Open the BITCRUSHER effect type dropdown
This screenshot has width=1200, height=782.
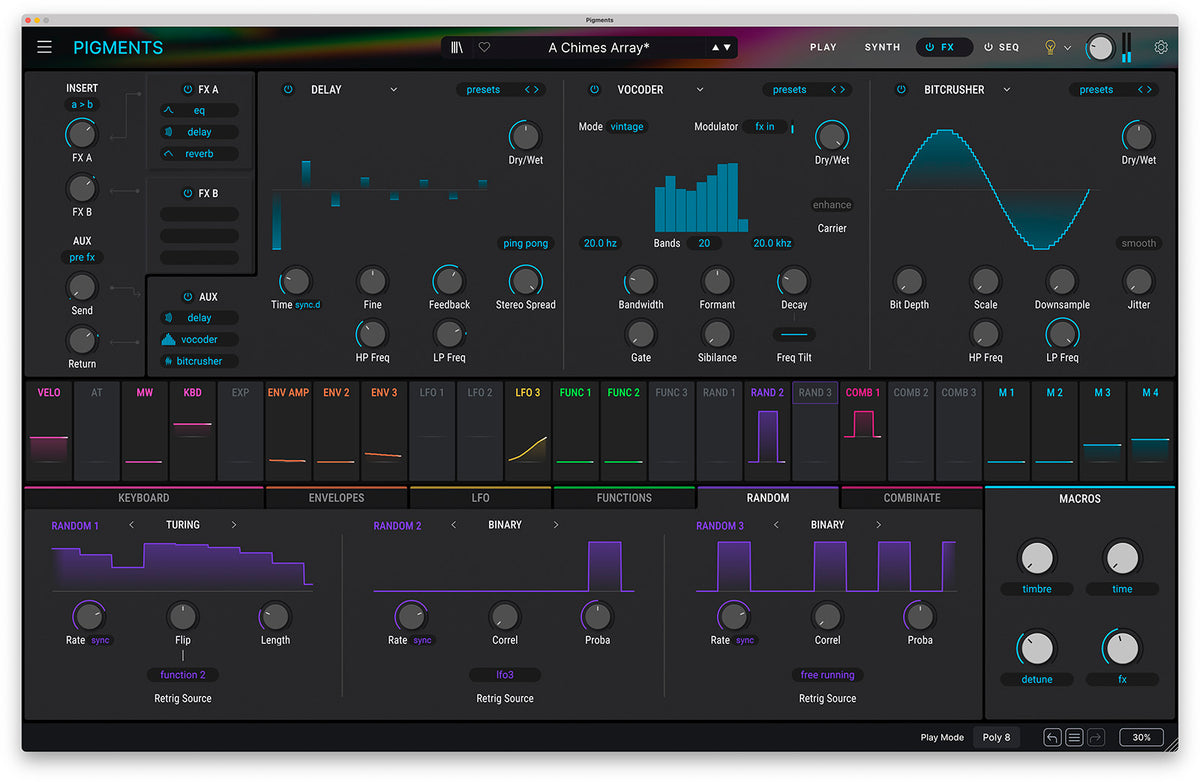[1007, 90]
